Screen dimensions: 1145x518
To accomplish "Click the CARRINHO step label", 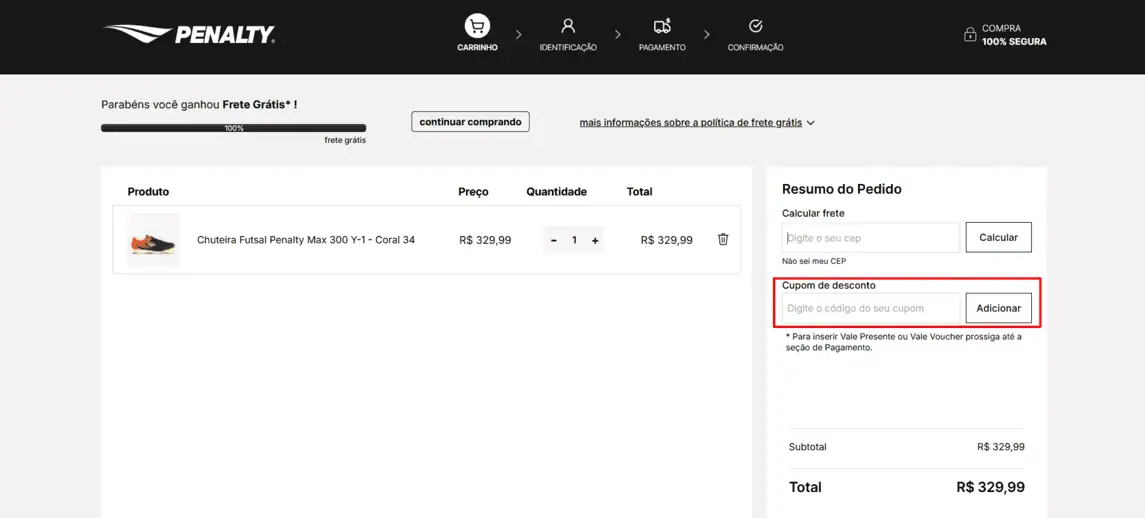I will 478,47.
